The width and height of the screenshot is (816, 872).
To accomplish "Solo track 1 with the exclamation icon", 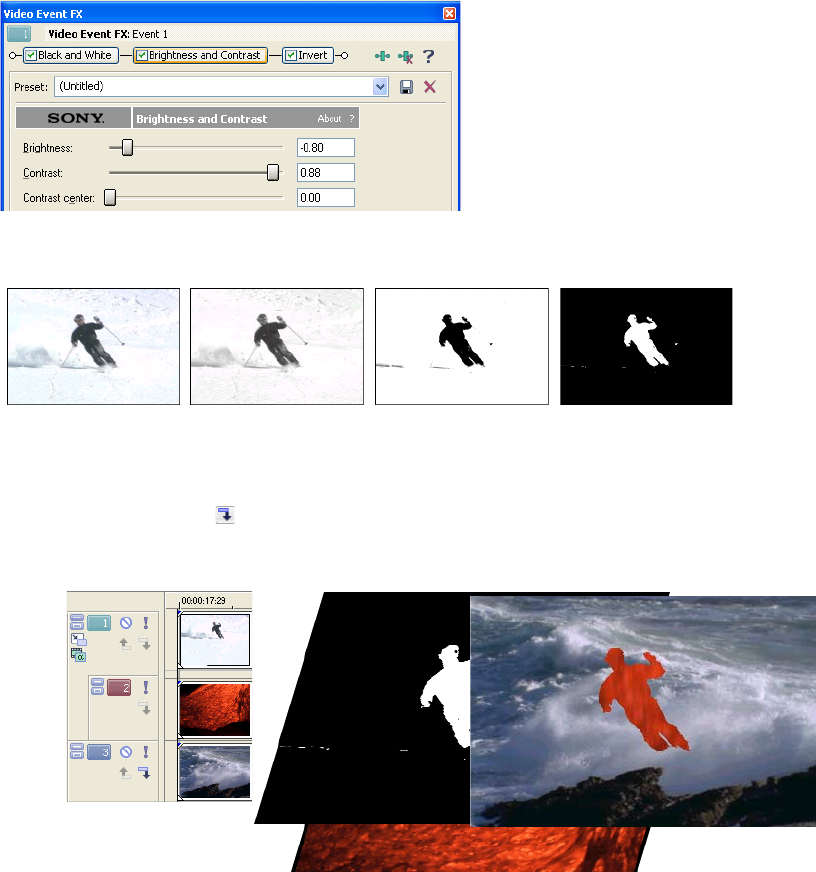I will click(146, 623).
